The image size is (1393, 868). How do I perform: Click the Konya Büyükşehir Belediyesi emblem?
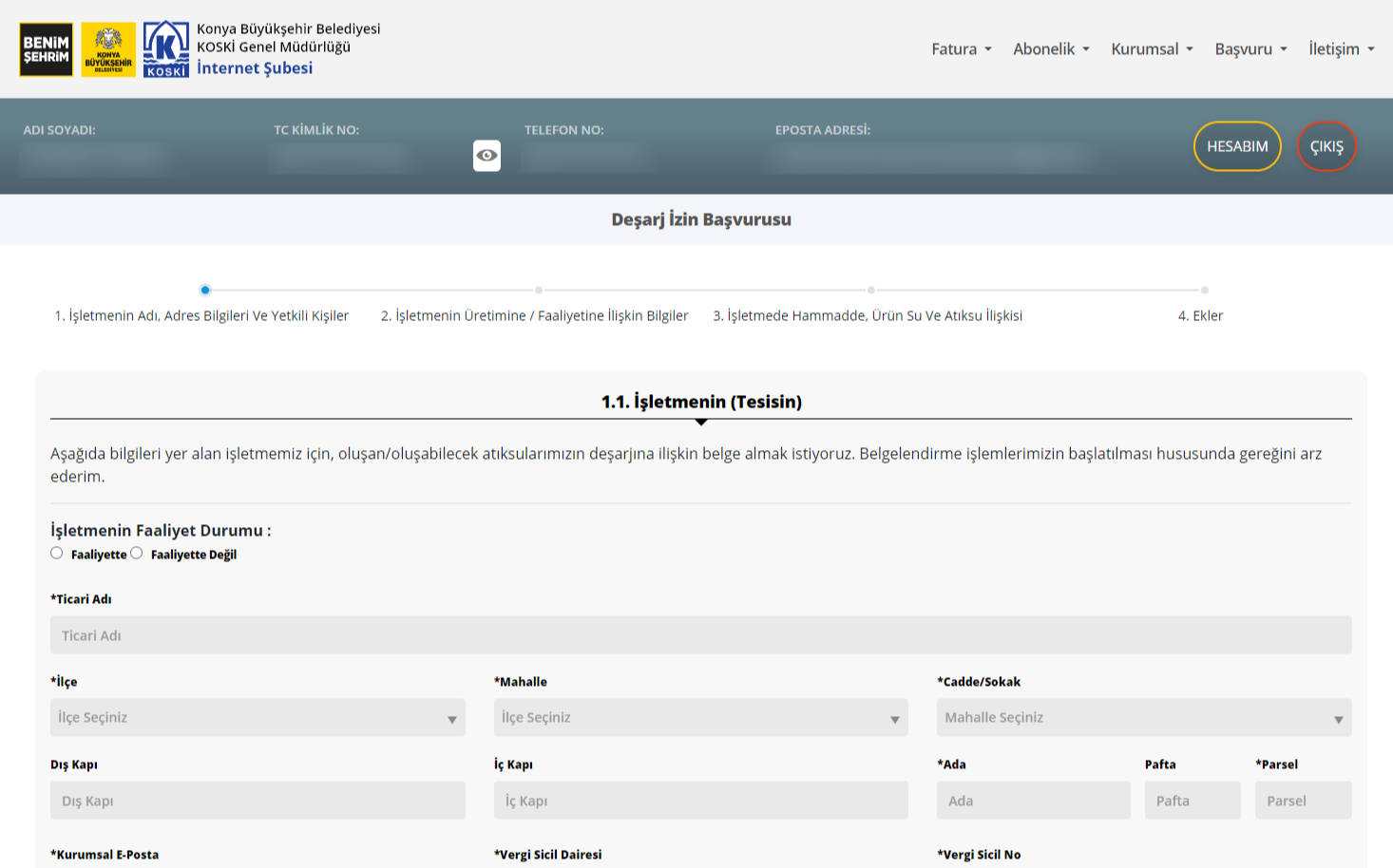tap(108, 49)
